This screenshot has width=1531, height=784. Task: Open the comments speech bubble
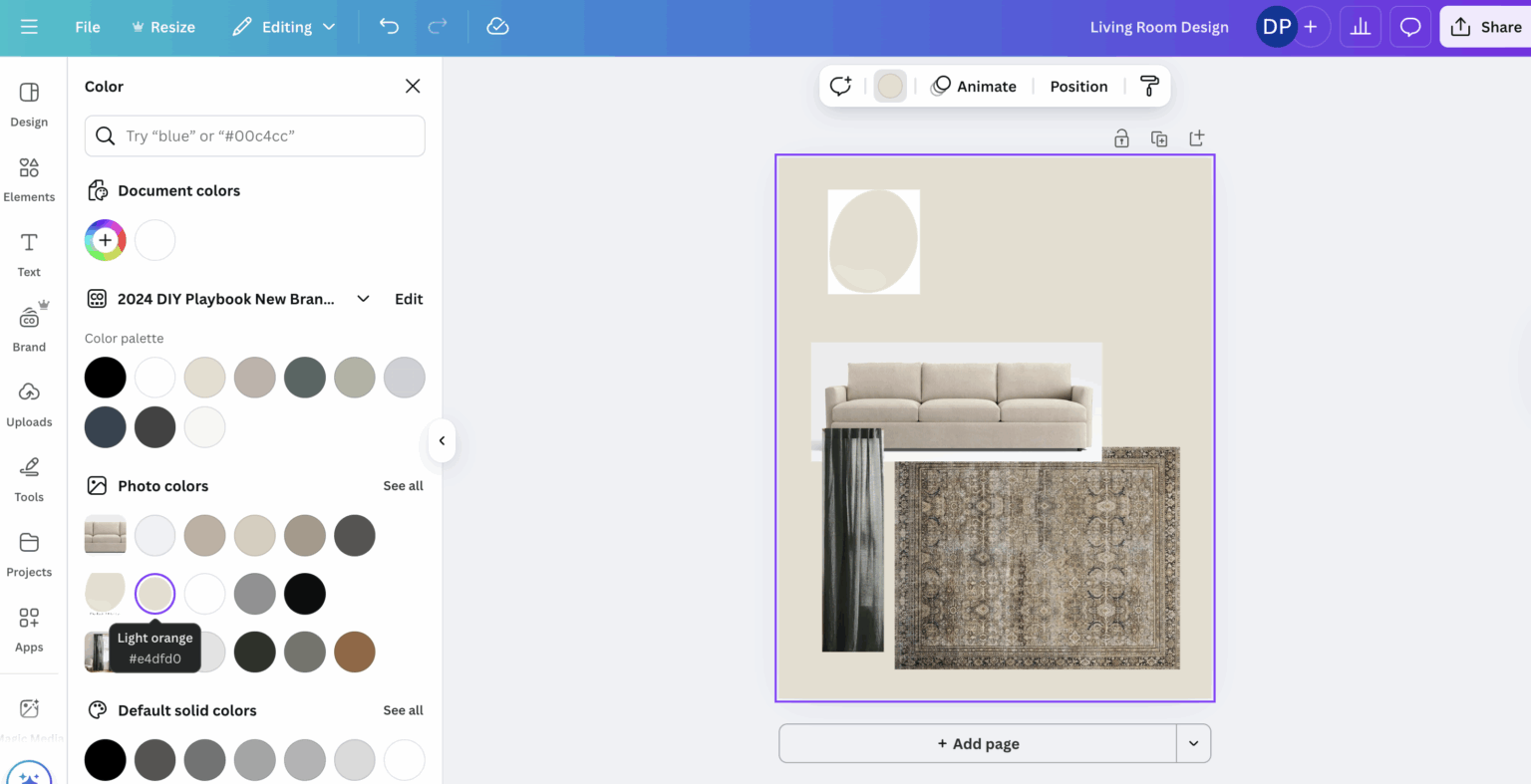[1410, 27]
